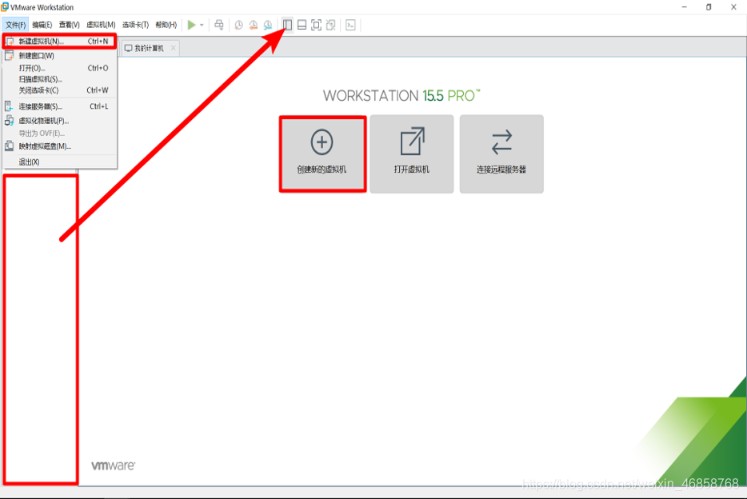Click the 连接远程服务器 tile
Screen dimensions: 747x499
(x=502, y=154)
